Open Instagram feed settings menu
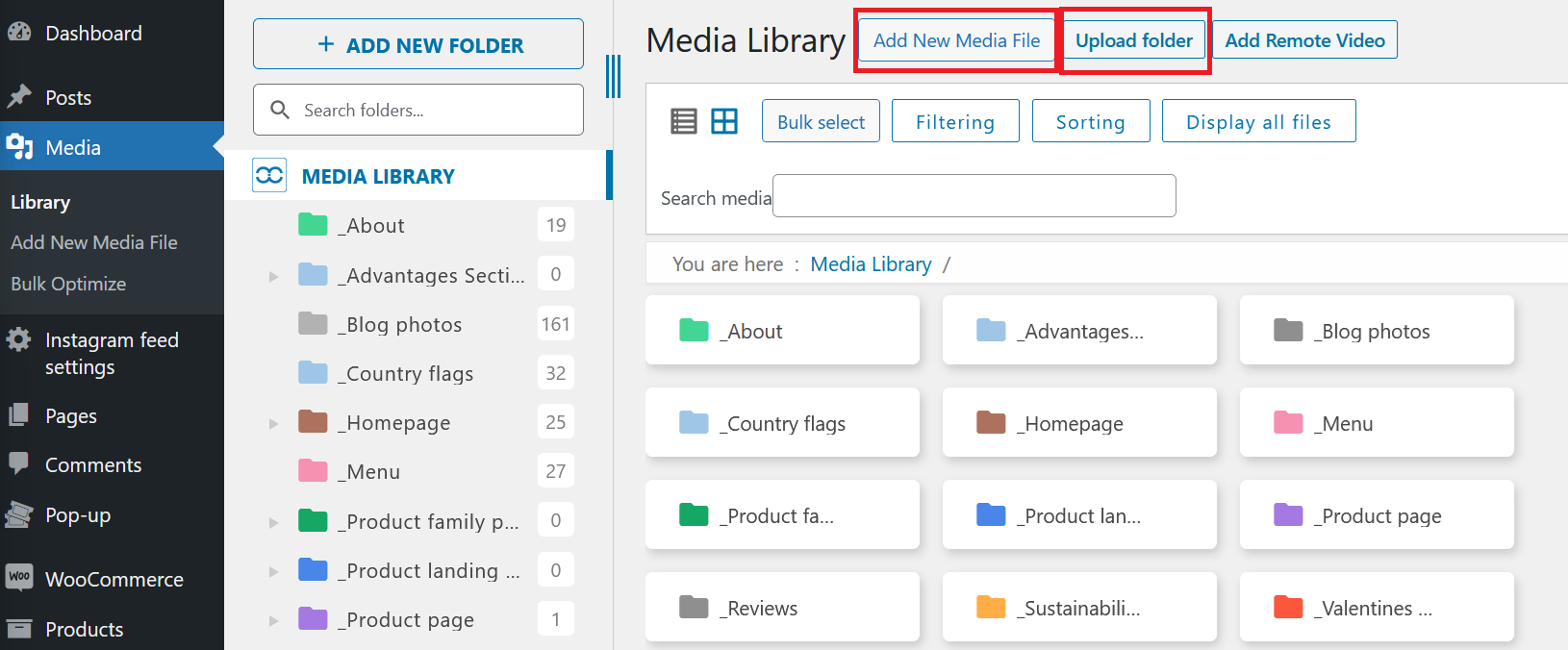Viewport: 1568px width, 650px height. click(x=112, y=353)
